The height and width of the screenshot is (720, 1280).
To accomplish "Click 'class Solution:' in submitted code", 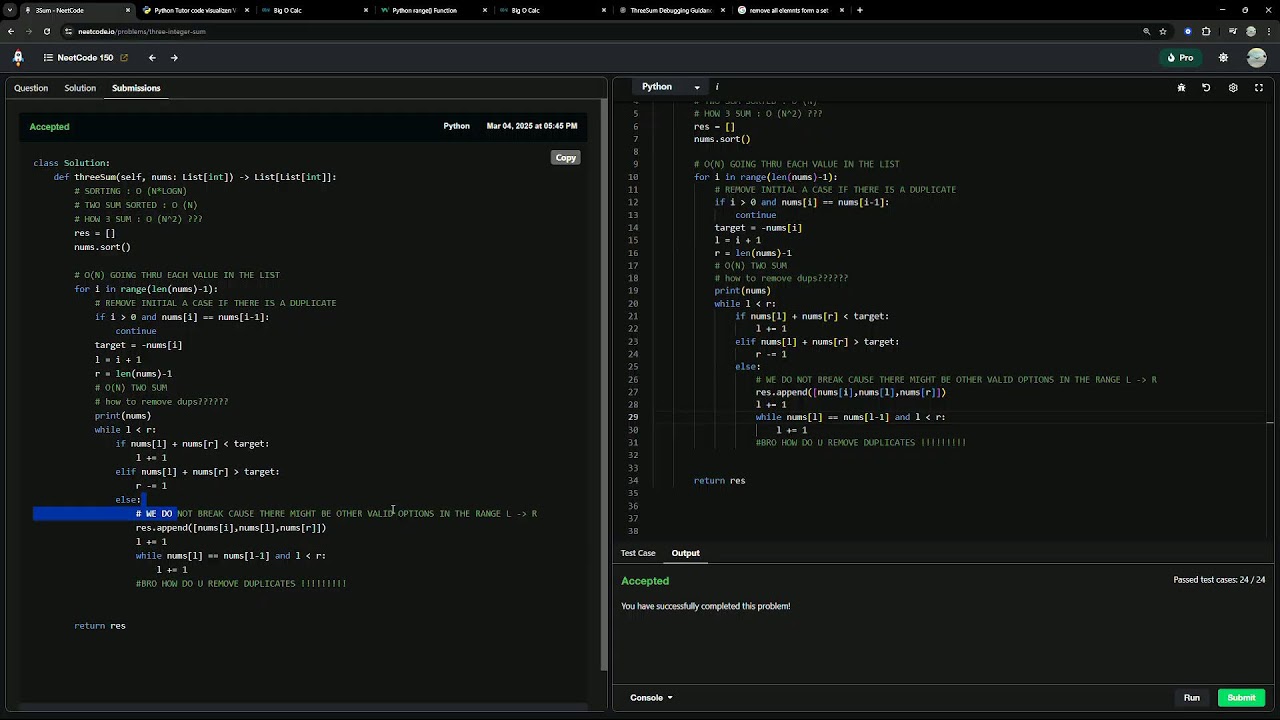I will point(71,163).
